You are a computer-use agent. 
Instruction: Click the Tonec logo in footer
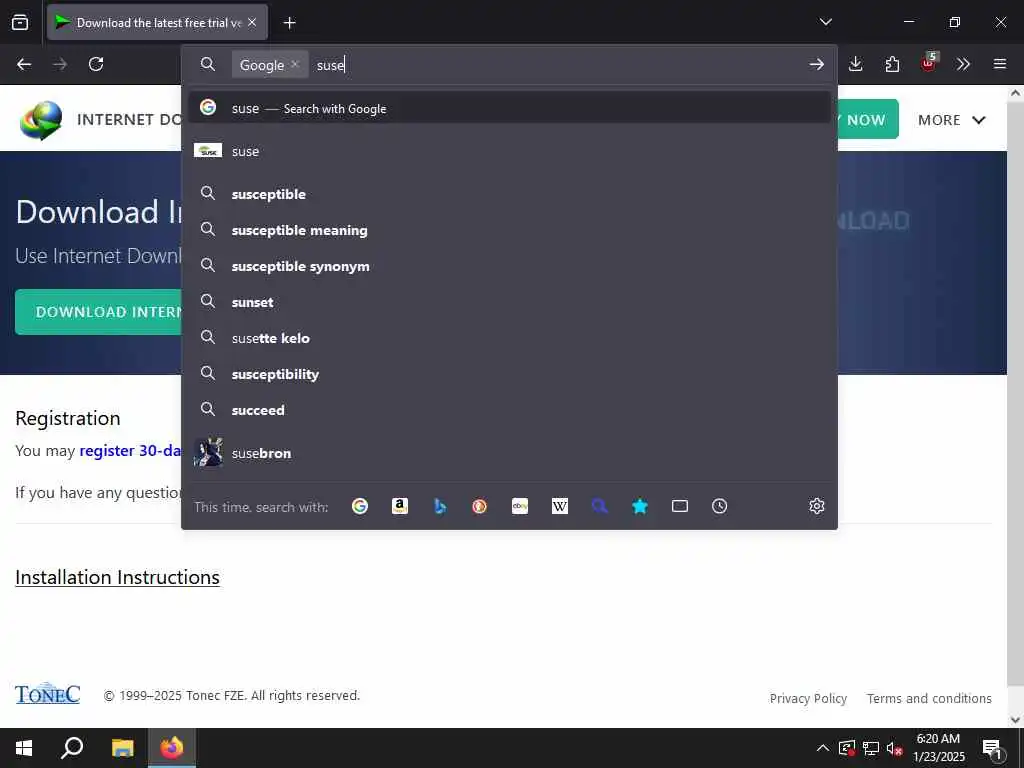tap(48, 694)
